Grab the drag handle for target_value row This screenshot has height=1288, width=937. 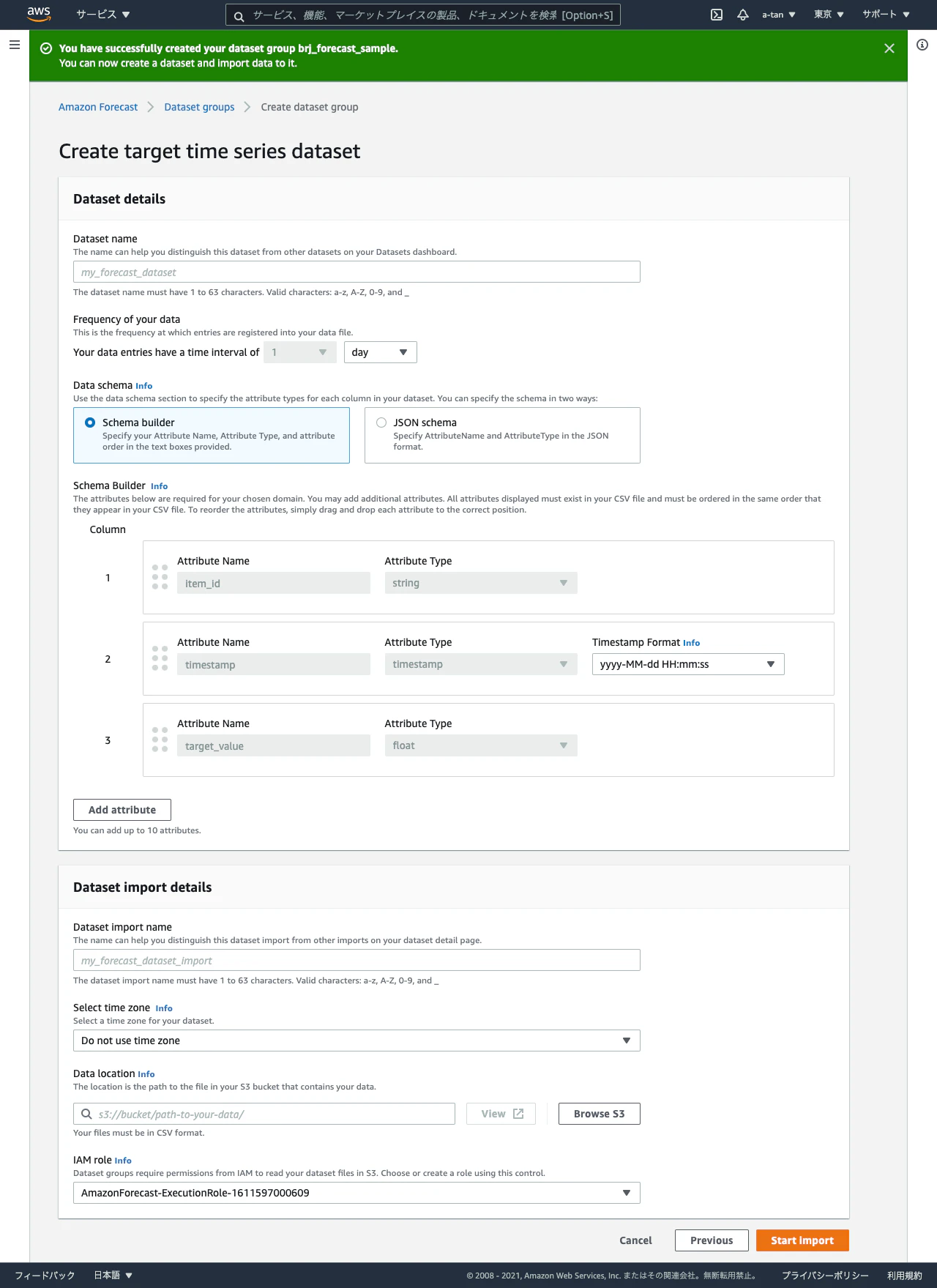(x=160, y=740)
